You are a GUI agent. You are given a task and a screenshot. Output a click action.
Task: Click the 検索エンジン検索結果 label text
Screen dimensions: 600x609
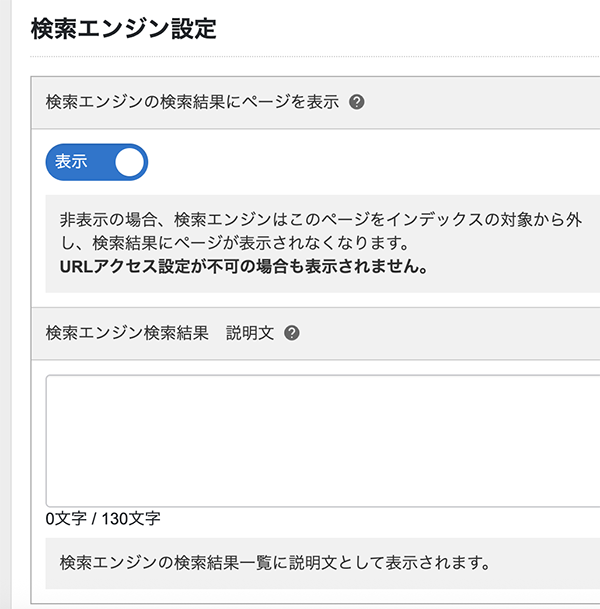tap(125, 333)
